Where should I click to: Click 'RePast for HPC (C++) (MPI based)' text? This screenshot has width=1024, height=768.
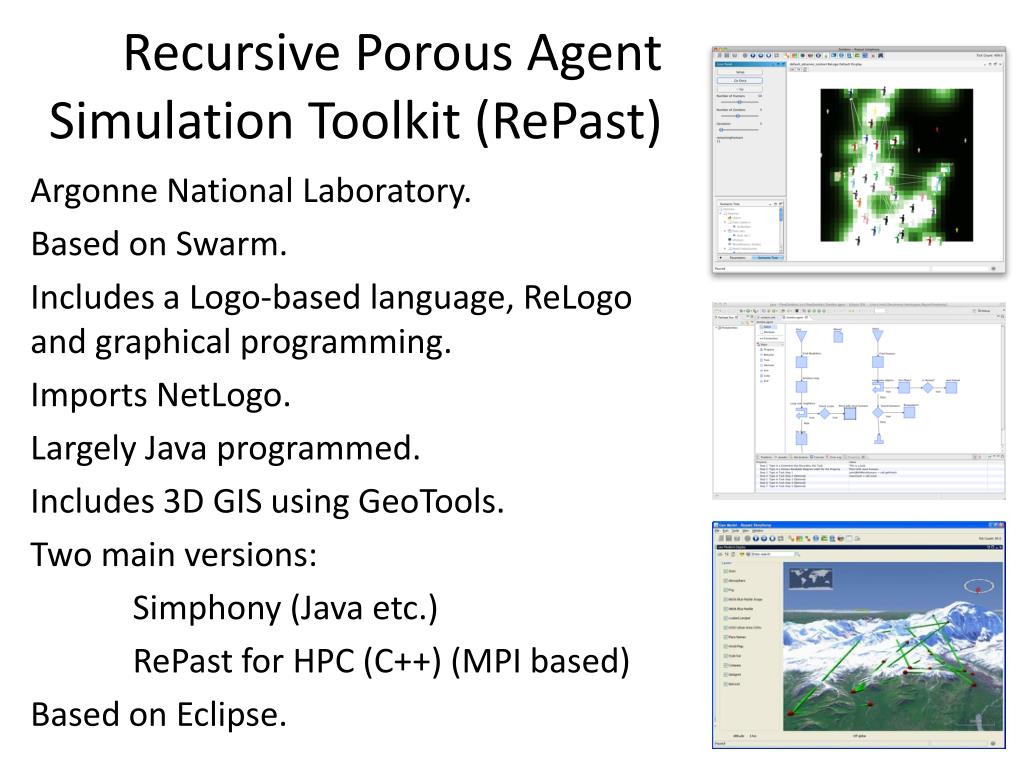pyautogui.click(x=381, y=661)
